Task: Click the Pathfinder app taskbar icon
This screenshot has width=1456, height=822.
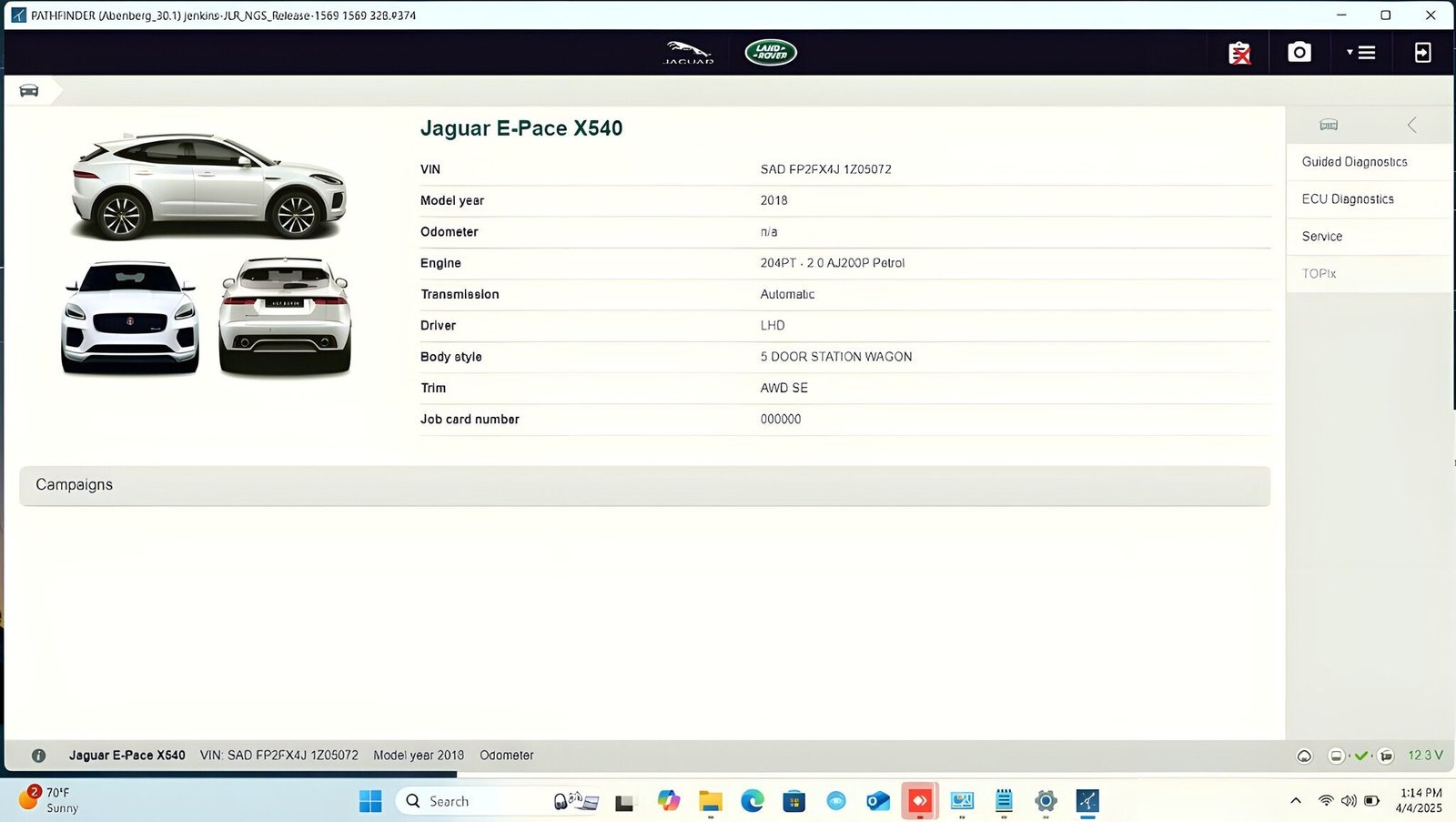Action: coord(1087,801)
